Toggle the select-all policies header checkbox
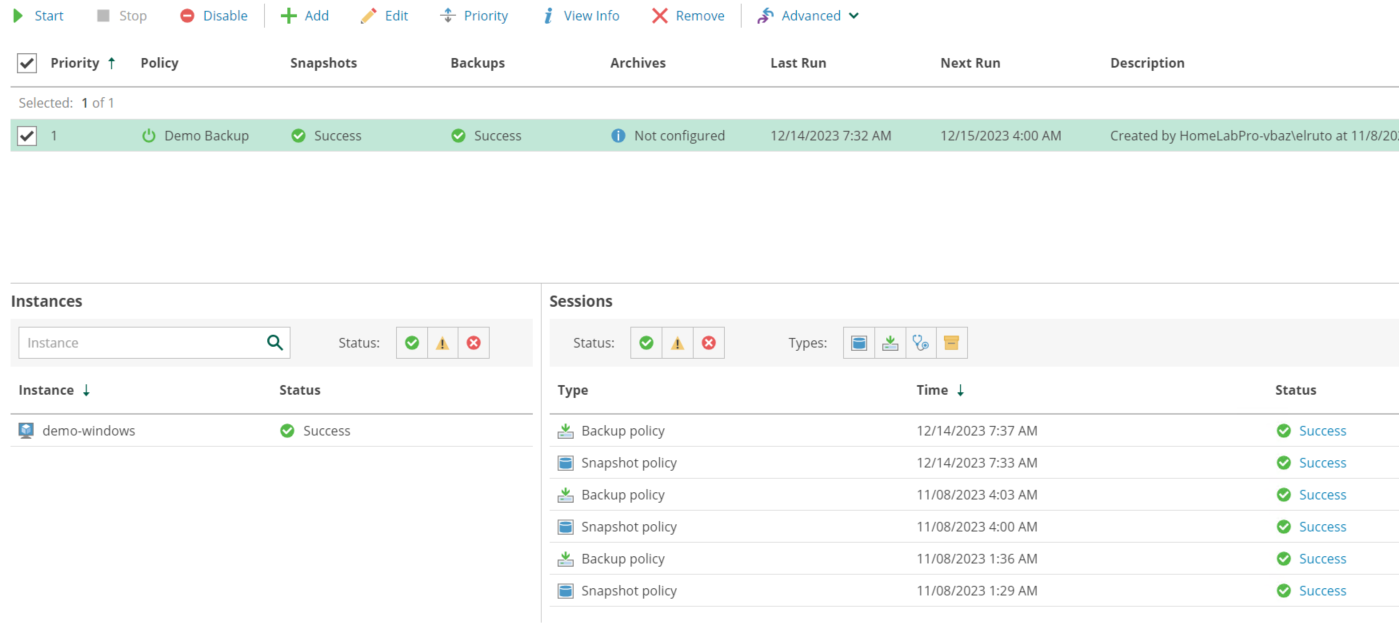 [x=27, y=63]
